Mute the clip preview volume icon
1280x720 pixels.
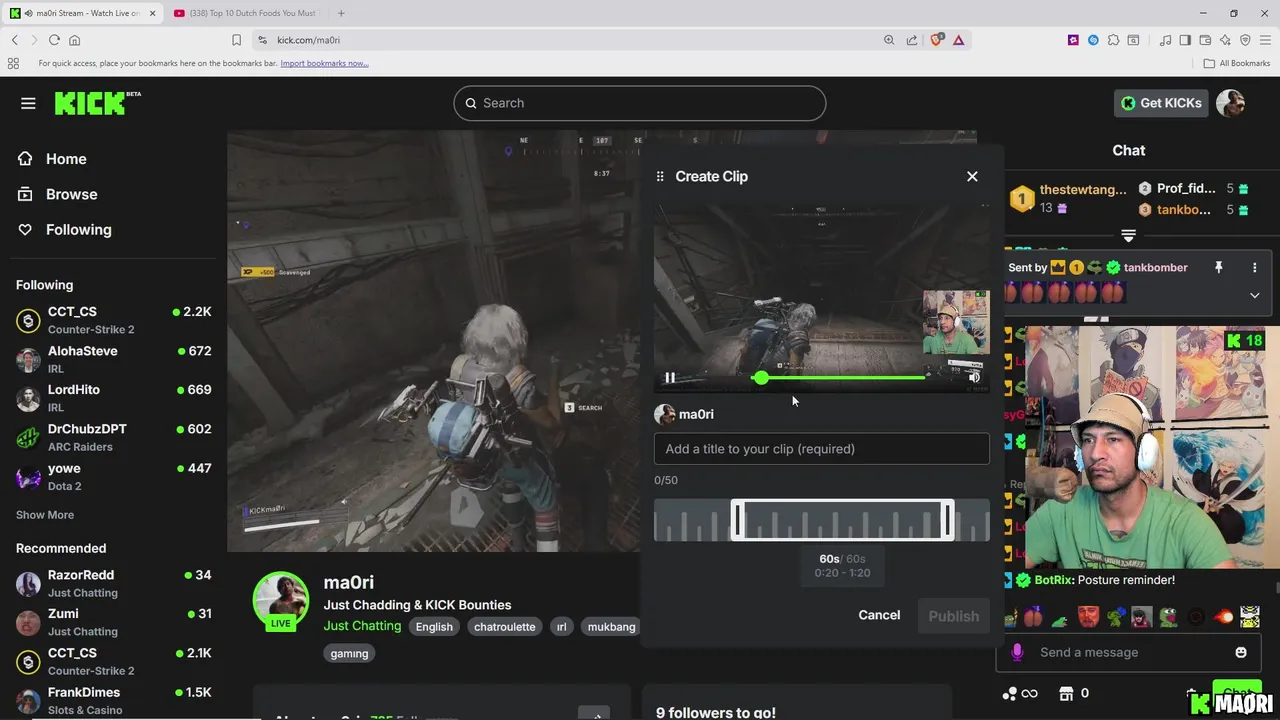pyautogui.click(x=974, y=378)
